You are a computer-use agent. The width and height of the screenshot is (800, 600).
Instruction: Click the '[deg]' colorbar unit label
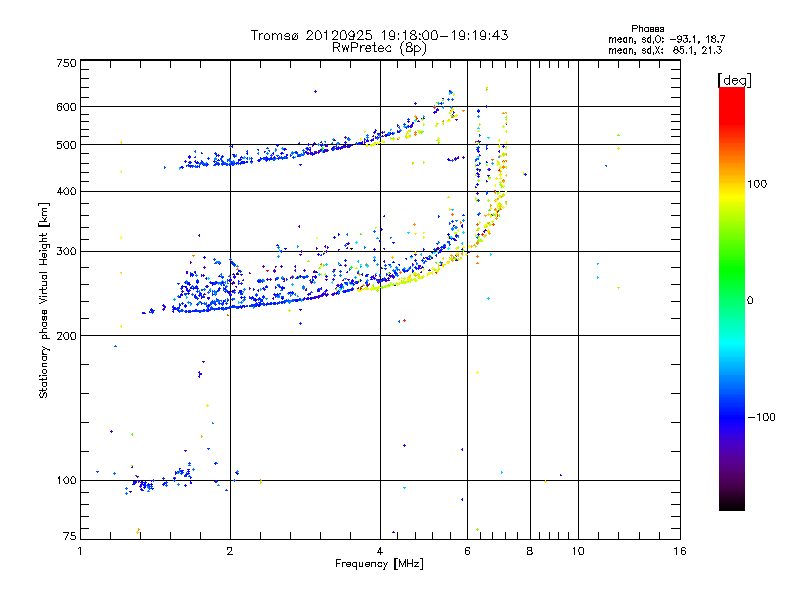click(x=734, y=80)
